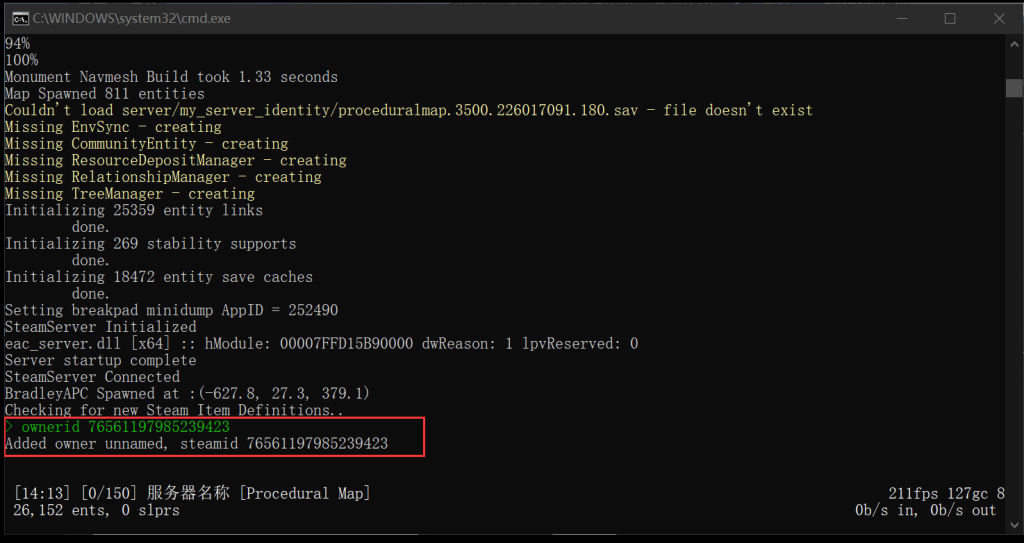This screenshot has height=543, width=1024.
Task: Click the '26,152 ents, 0 slprs' status line
Action: [x=96, y=510]
